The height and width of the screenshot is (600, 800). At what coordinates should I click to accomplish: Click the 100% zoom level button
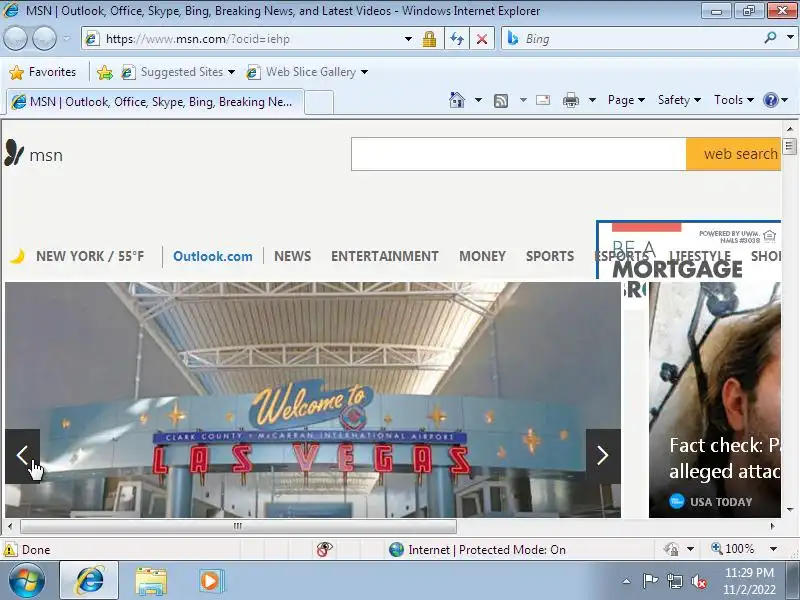[x=733, y=549]
